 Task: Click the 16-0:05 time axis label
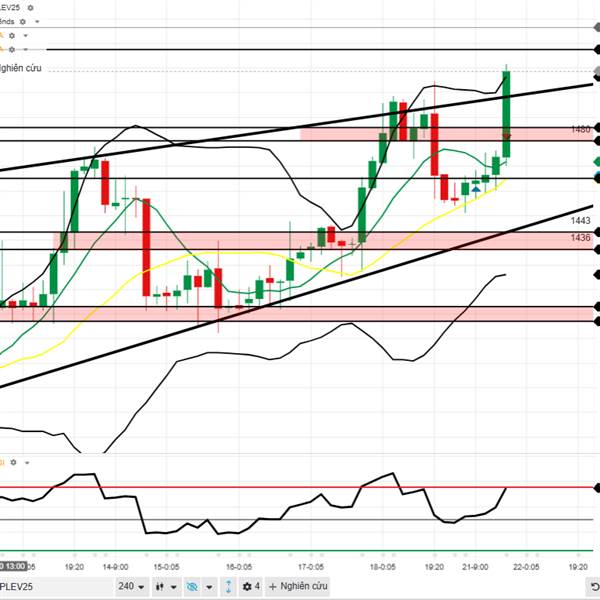coord(239,567)
